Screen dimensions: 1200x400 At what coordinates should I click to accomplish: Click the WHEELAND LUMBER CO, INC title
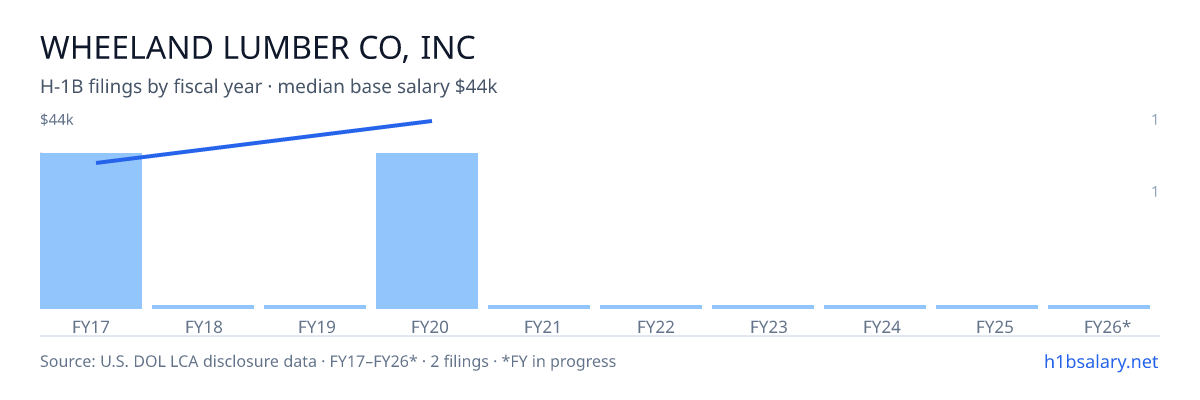(257, 47)
